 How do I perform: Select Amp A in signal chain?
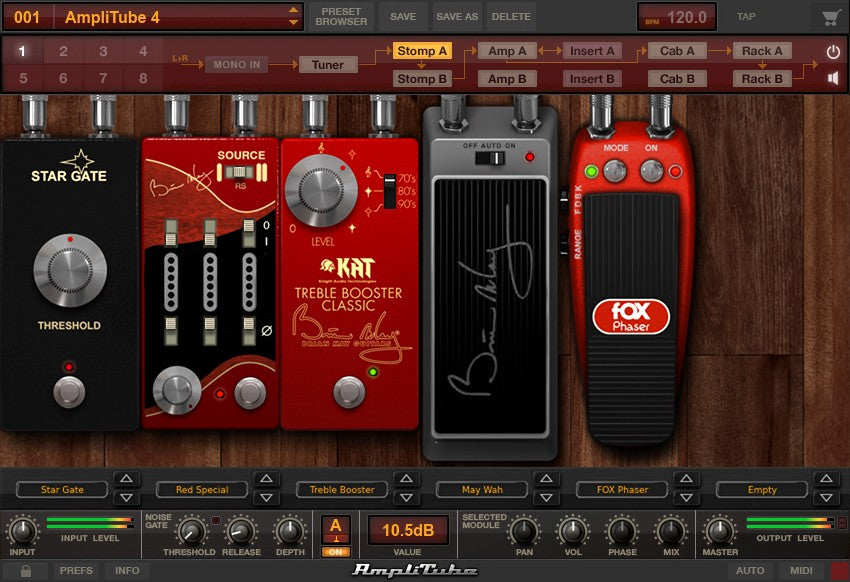[508, 51]
